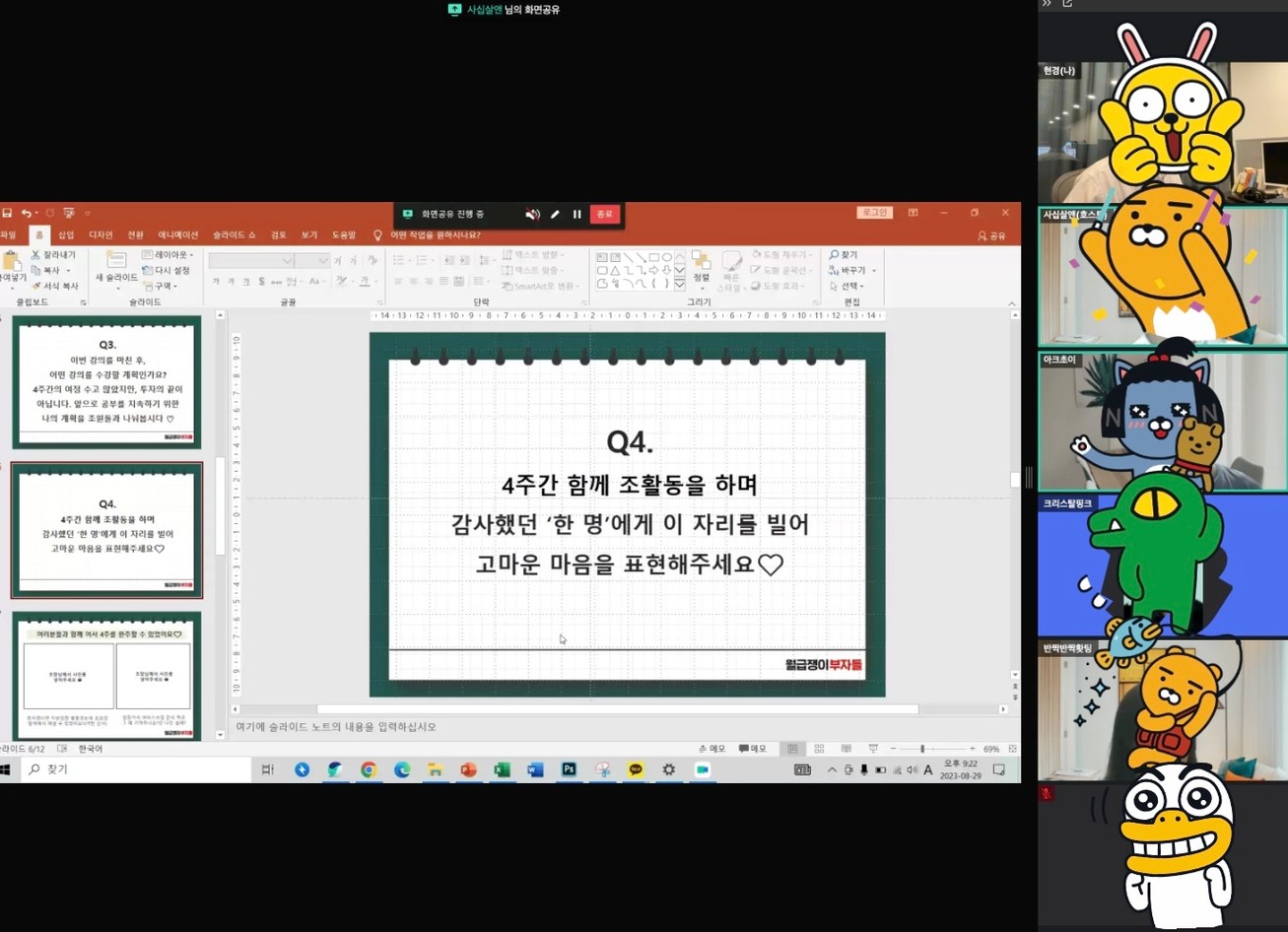The image size is (1288, 932).
Task: Switch to reading view in status bar
Action: click(x=846, y=749)
